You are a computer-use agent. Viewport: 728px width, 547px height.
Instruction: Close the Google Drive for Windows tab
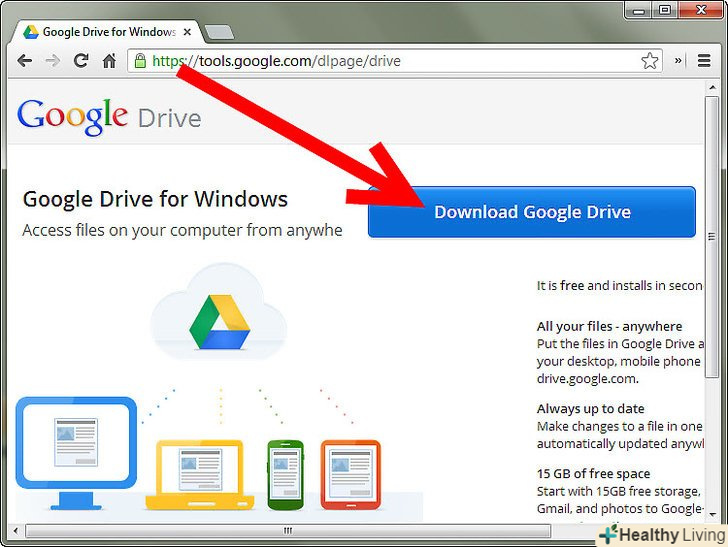[187, 32]
